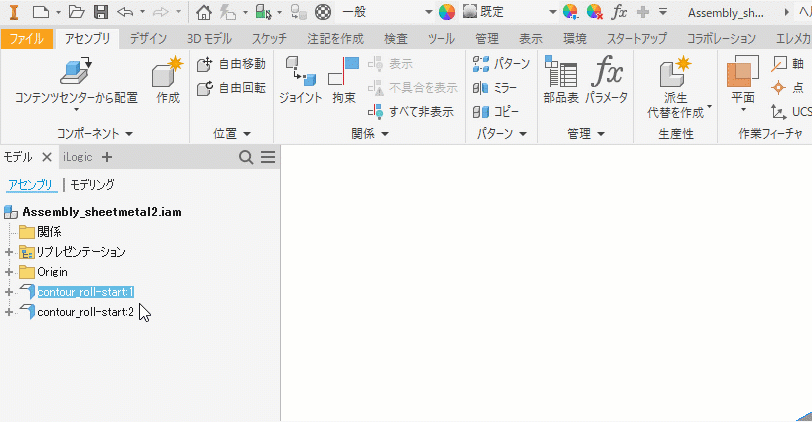Select the 自由回転 tool
The image size is (812, 422).
pyautogui.click(x=231, y=88)
